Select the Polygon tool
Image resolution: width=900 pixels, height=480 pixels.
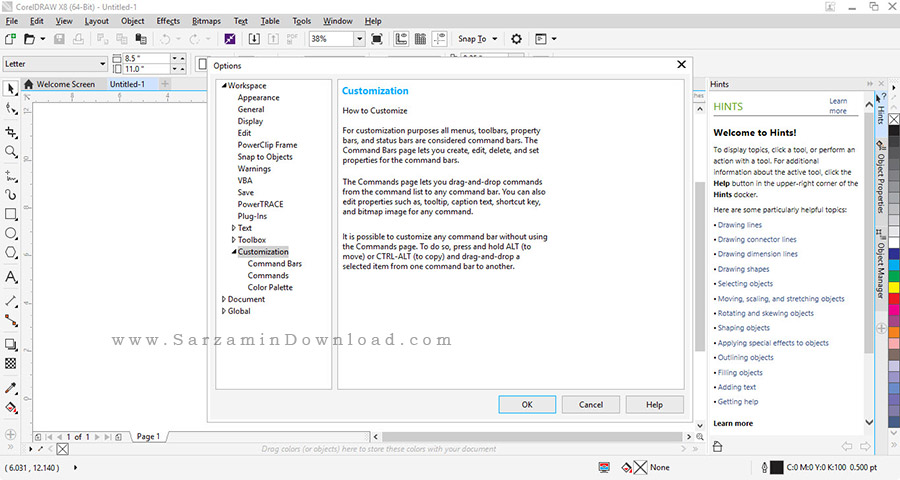(10, 252)
